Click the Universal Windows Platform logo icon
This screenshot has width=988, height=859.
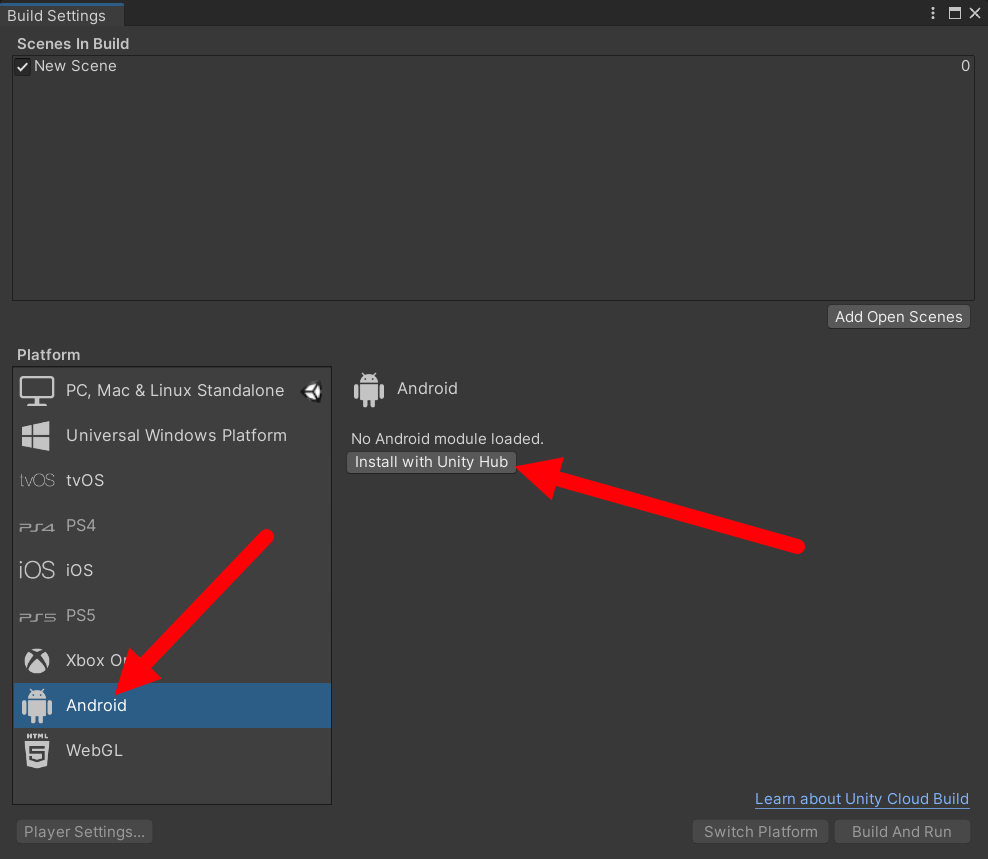click(36, 436)
